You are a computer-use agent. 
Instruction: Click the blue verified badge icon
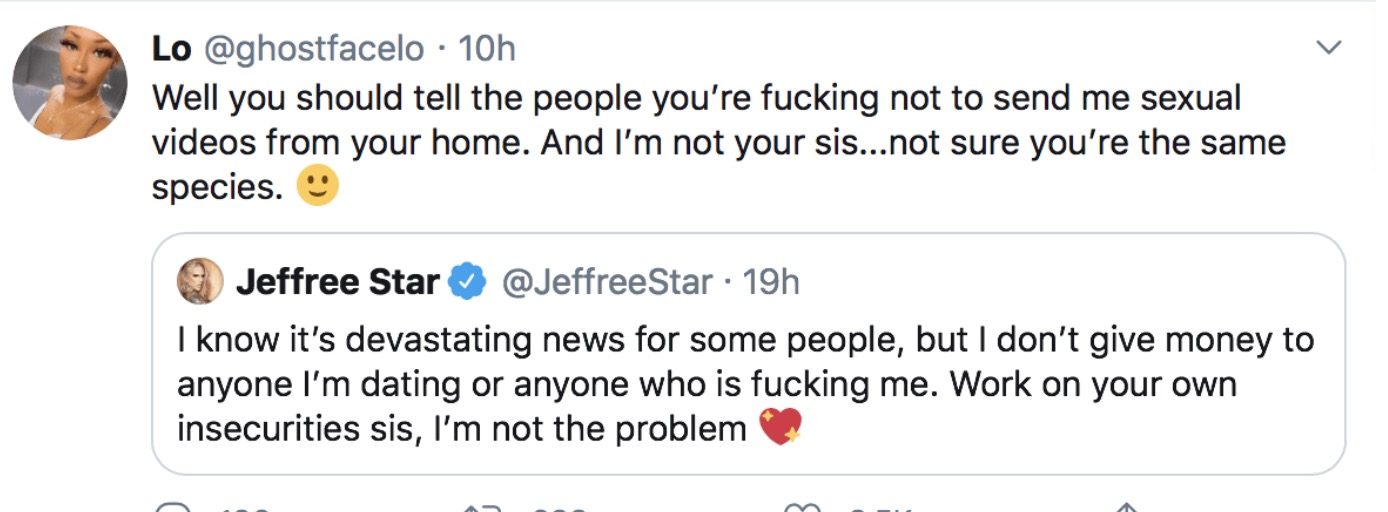(466, 283)
